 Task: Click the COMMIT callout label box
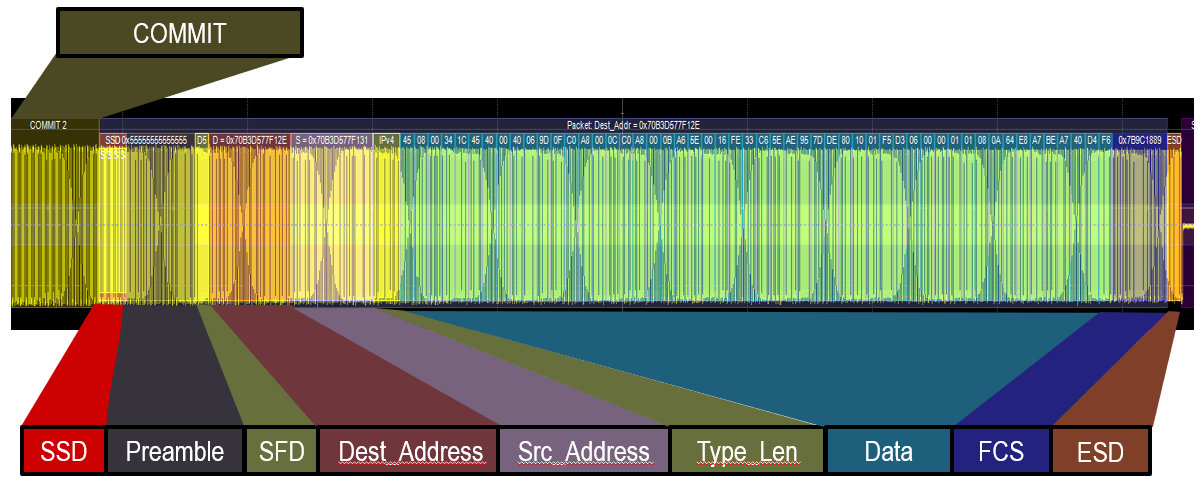click(x=179, y=33)
